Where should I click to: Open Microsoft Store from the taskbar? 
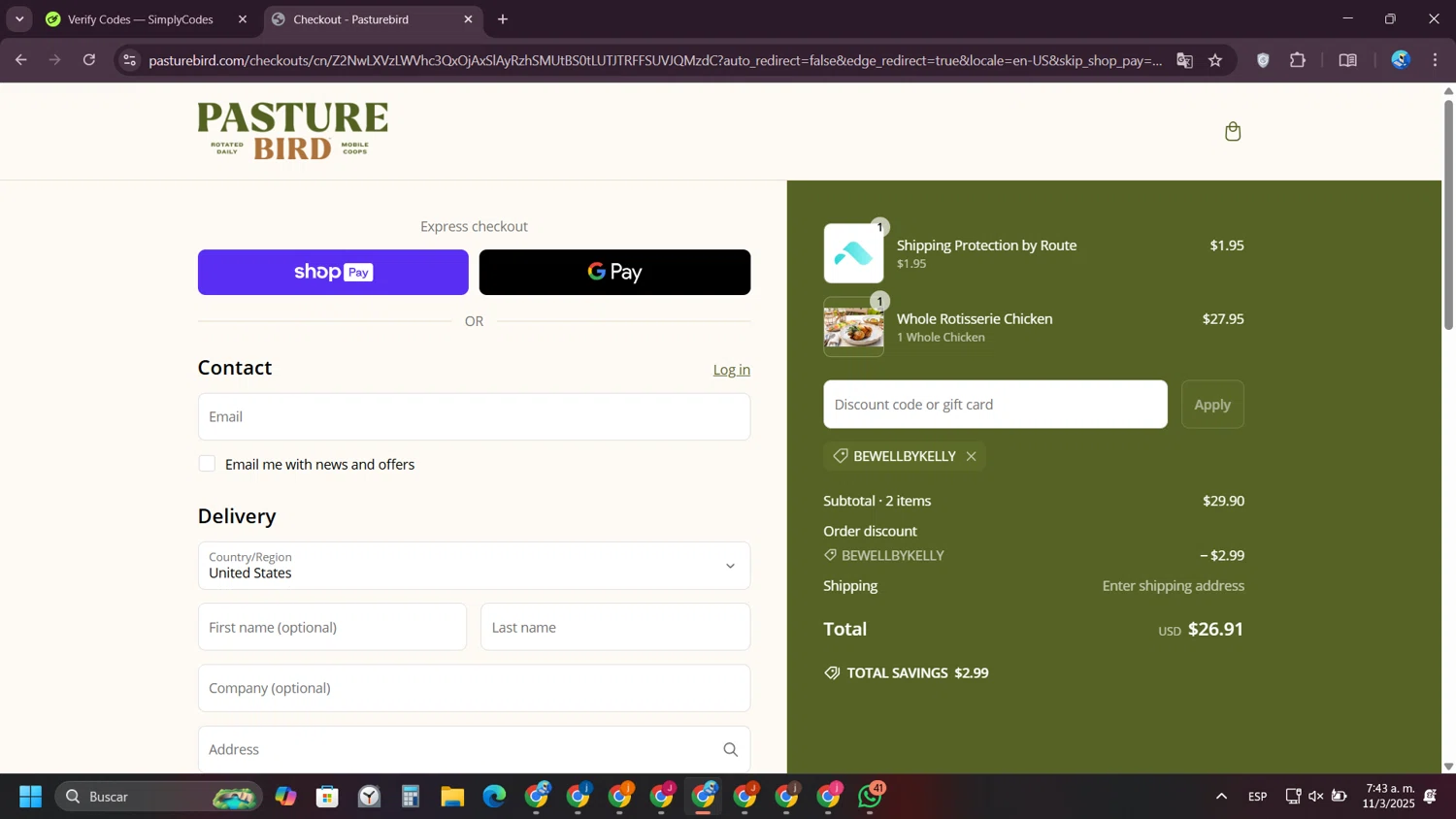(327, 797)
